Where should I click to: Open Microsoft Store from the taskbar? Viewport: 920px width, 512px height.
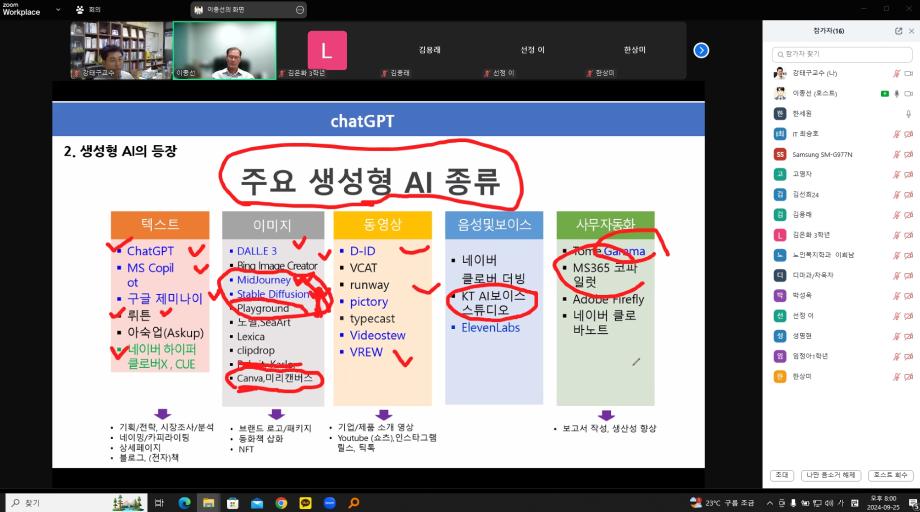233,503
